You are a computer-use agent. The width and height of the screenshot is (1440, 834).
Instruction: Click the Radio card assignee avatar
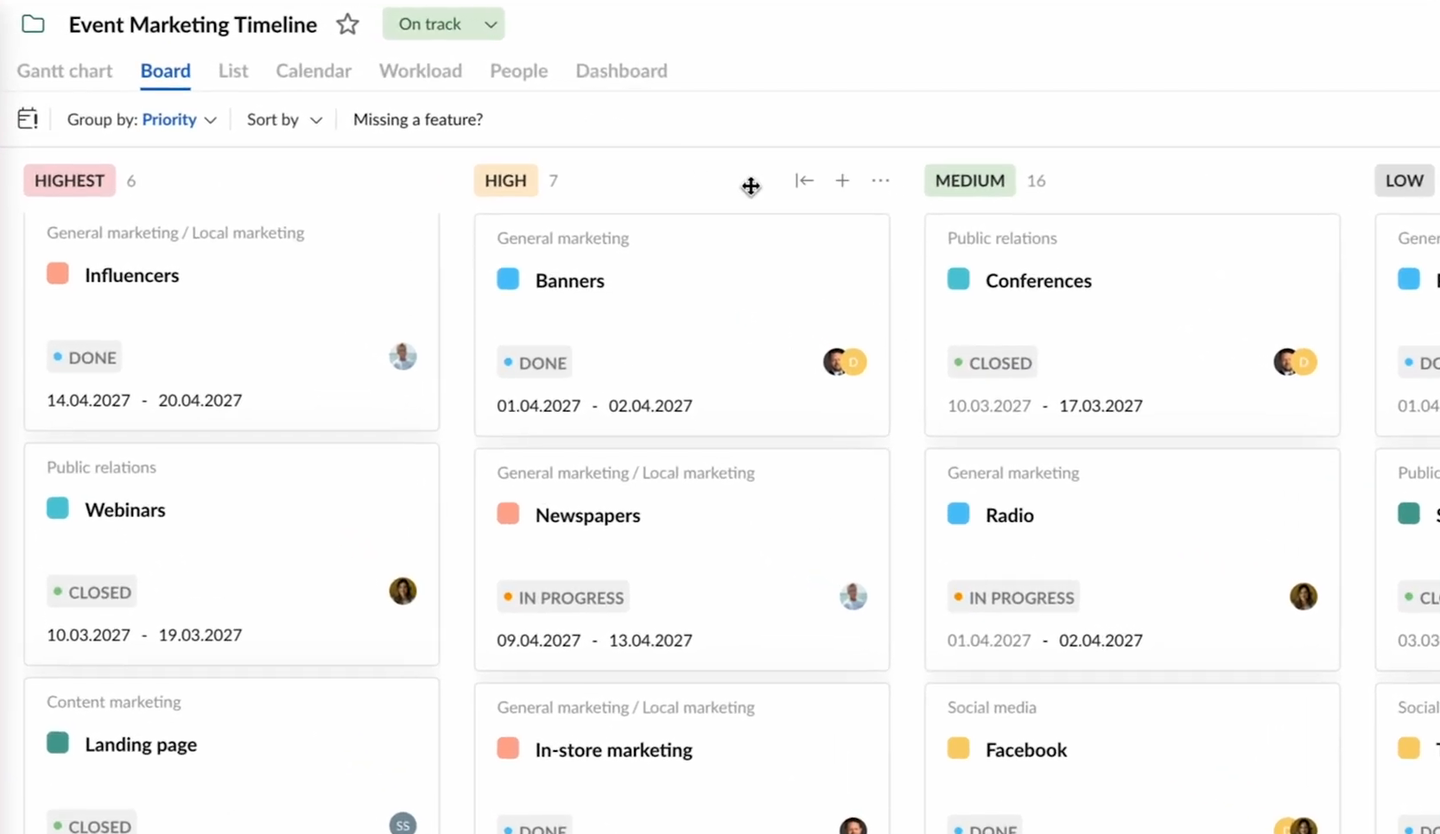1304,597
